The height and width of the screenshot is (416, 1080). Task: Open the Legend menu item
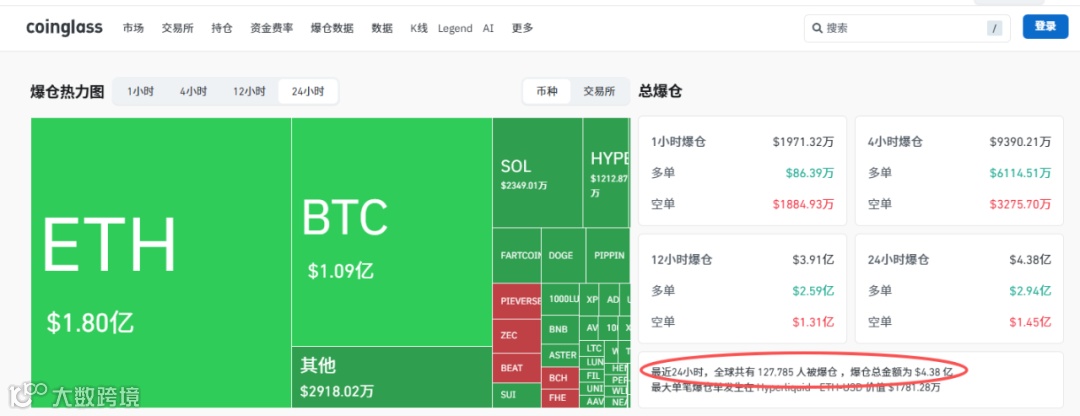coord(455,28)
